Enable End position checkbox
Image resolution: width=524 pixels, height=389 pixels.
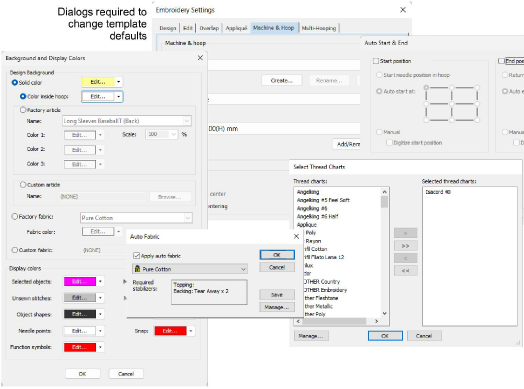(x=501, y=61)
